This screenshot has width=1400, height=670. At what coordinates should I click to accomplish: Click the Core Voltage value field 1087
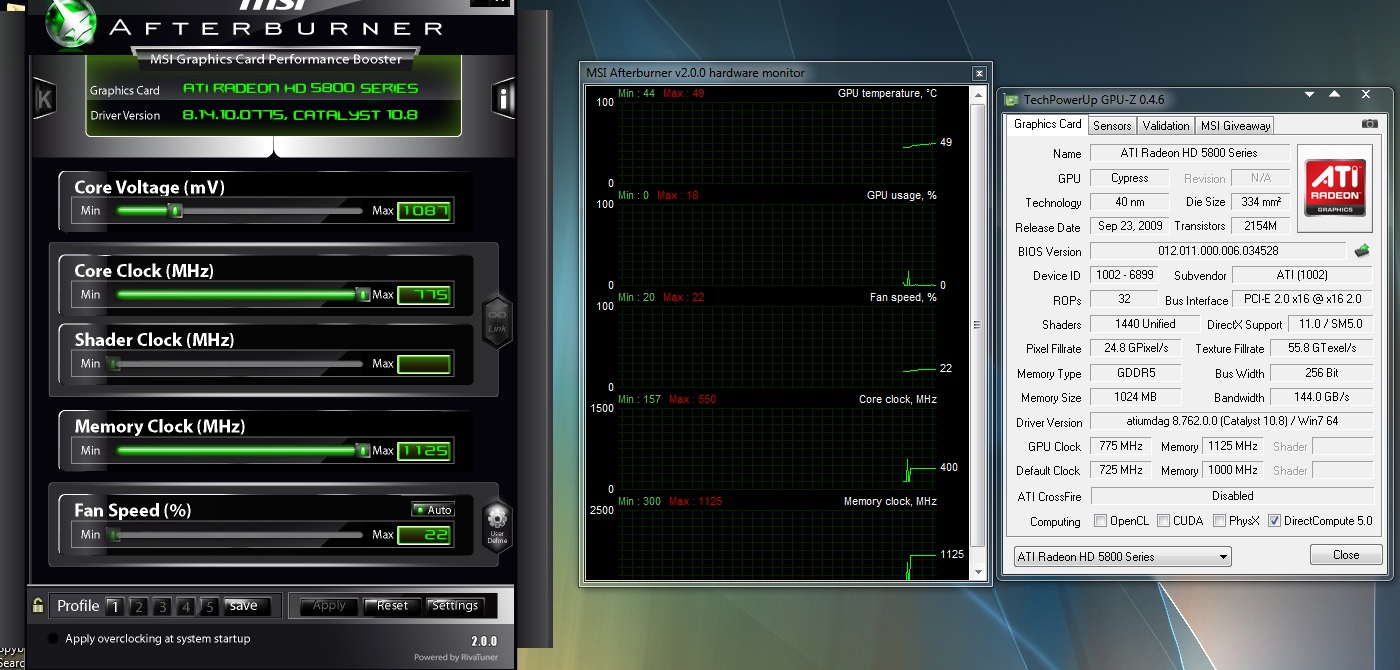425,211
